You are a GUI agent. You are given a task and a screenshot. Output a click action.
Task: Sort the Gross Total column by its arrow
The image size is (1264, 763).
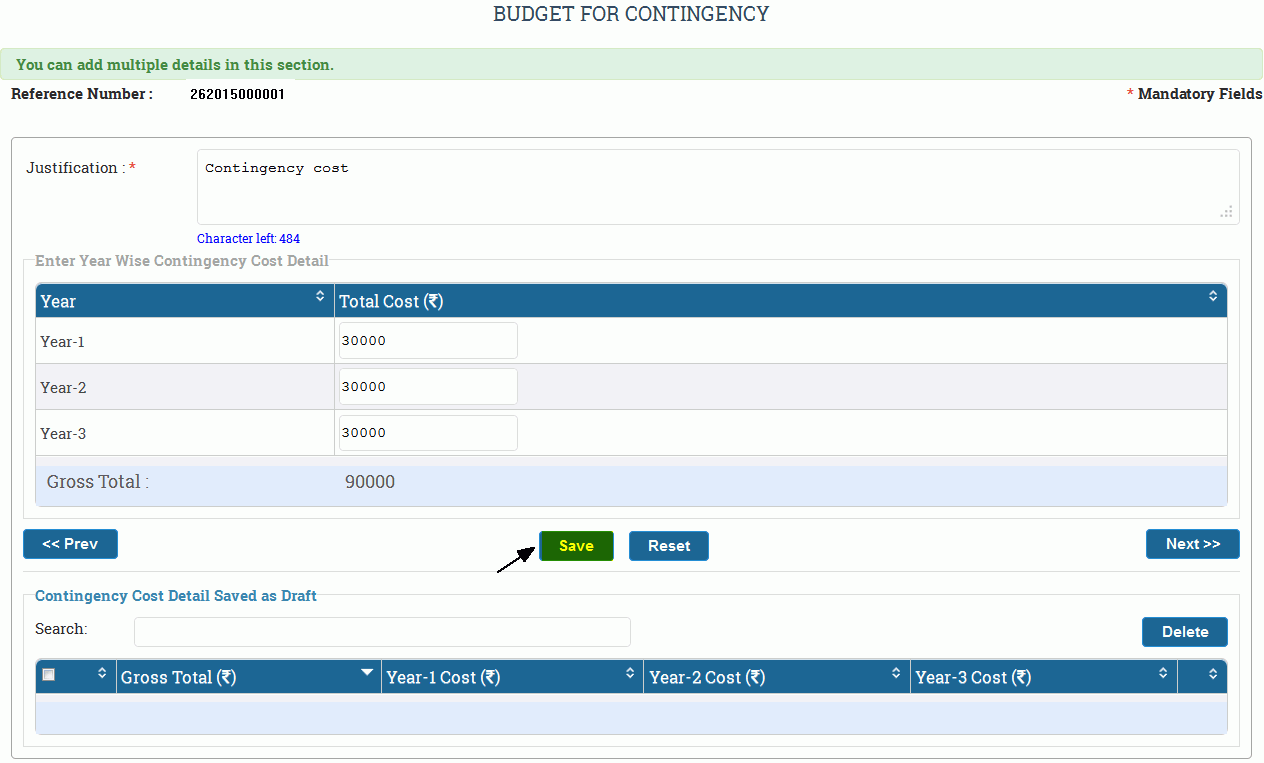(x=367, y=673)
